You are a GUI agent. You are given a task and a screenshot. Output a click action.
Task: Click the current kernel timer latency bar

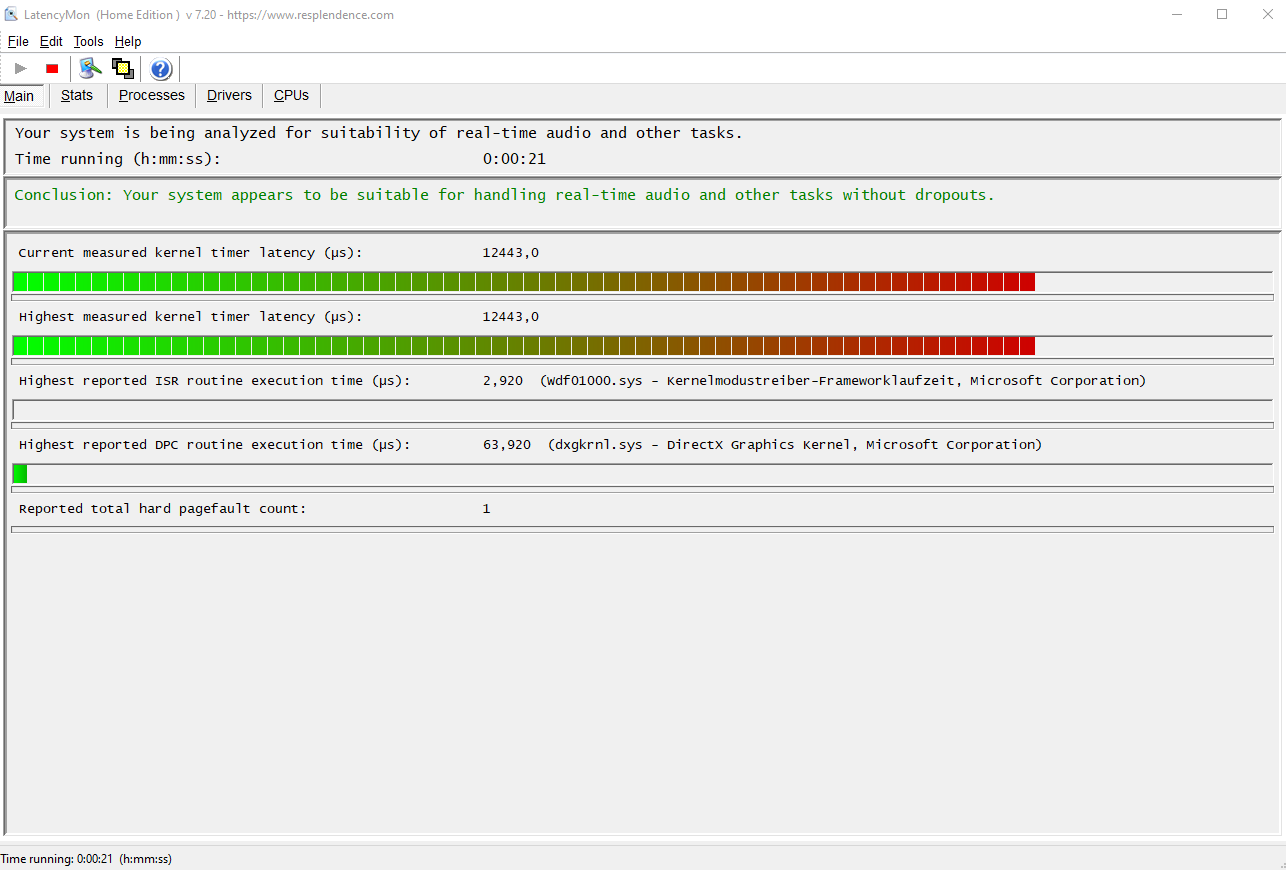click(642, 282)
